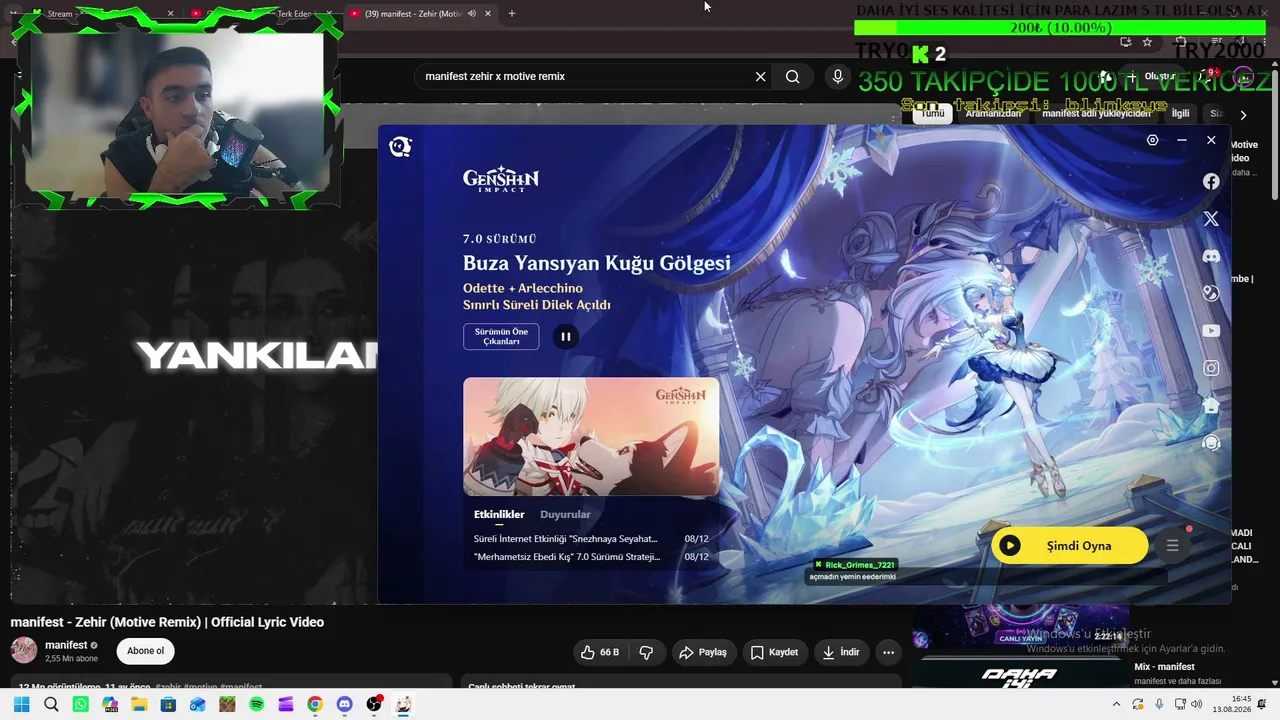
Task: Download the video using İndir
Action: pos(841,652)
